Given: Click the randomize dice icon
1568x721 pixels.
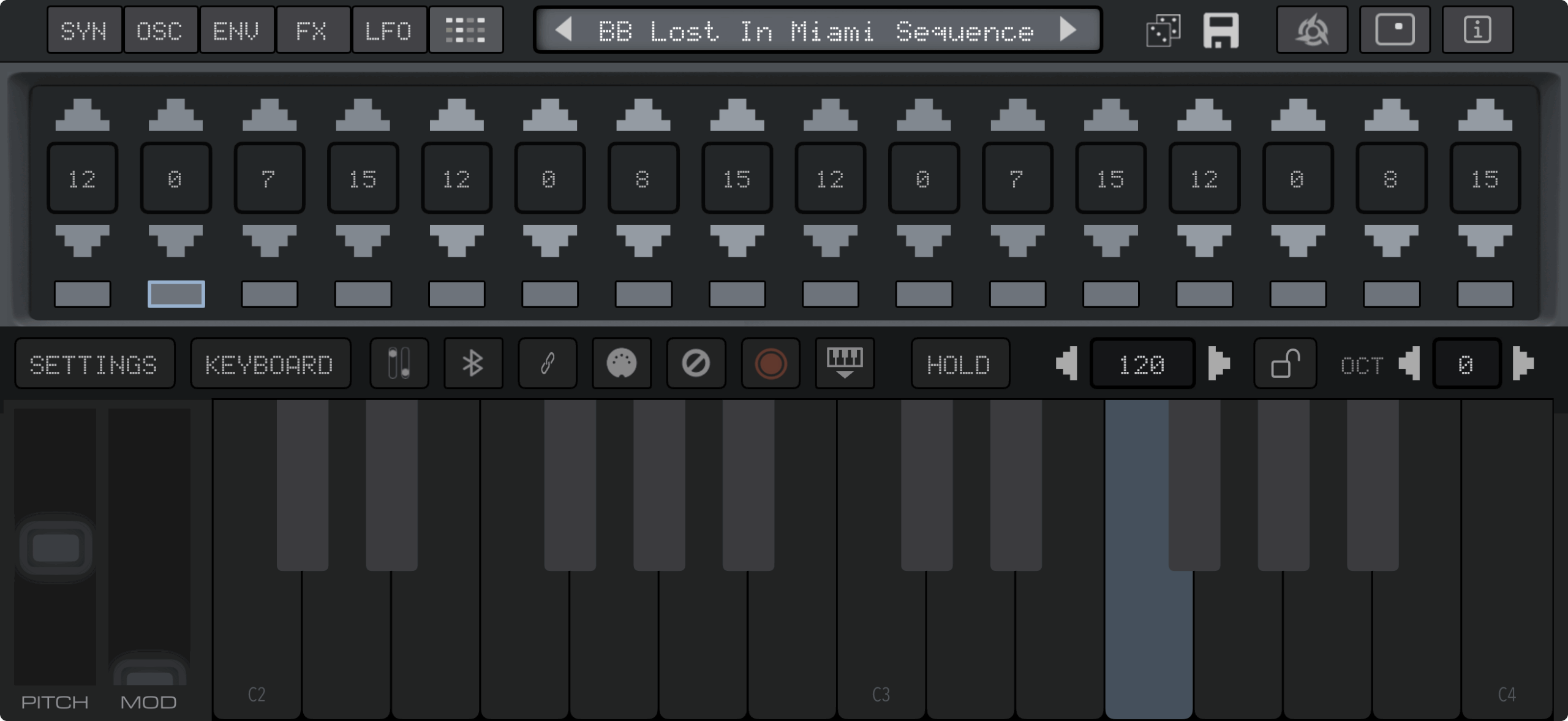Looking at the screenshot, I should click(1163, 31).
